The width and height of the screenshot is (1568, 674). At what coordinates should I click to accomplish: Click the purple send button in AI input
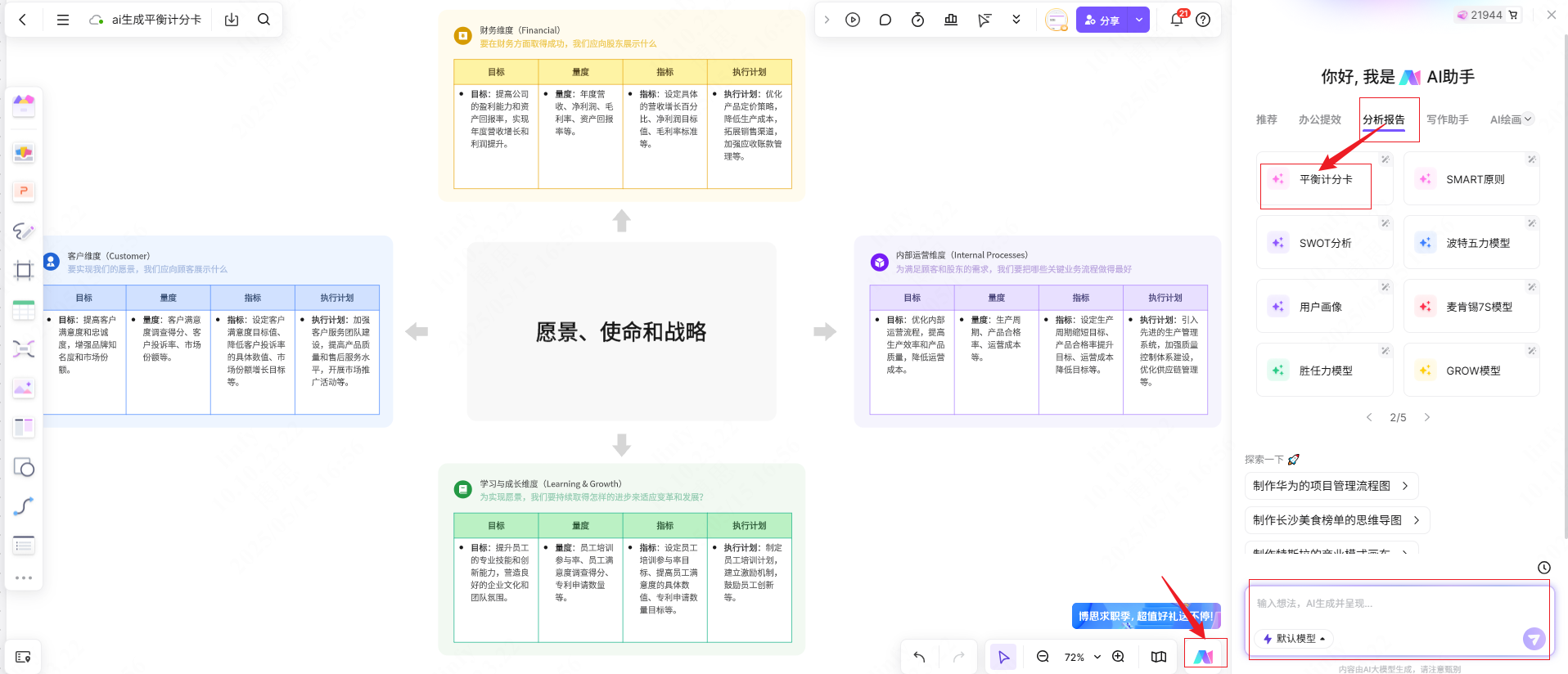[x=1534, y=639]
